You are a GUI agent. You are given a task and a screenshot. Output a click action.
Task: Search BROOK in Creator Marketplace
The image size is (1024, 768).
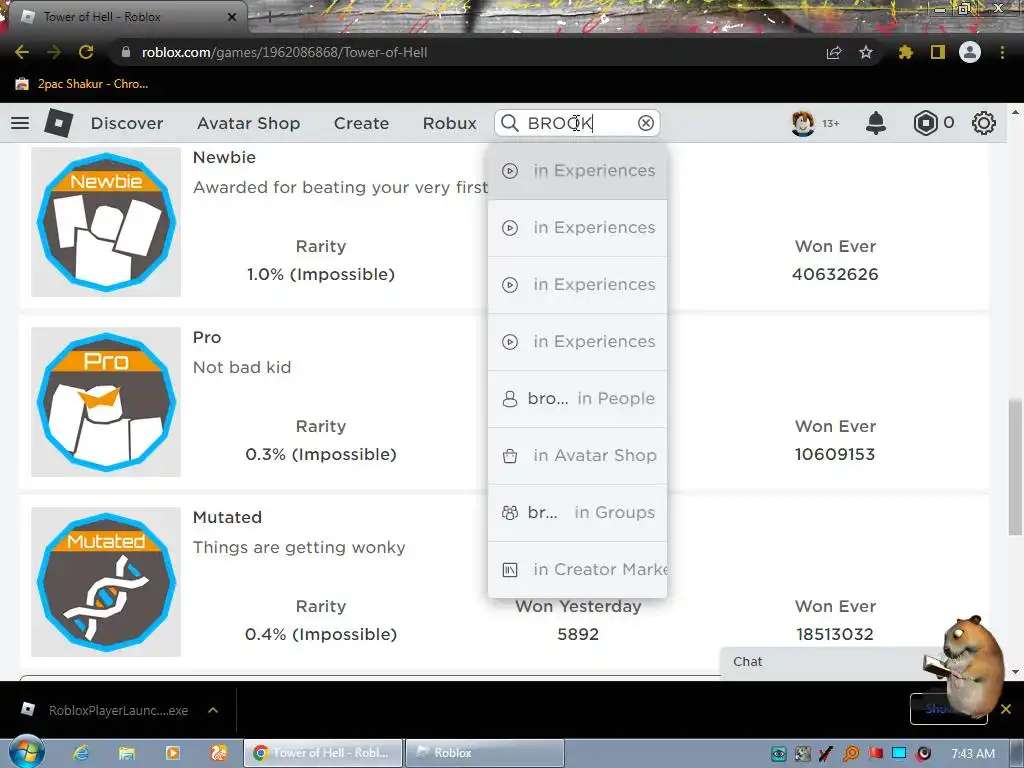tap(577, 569)
